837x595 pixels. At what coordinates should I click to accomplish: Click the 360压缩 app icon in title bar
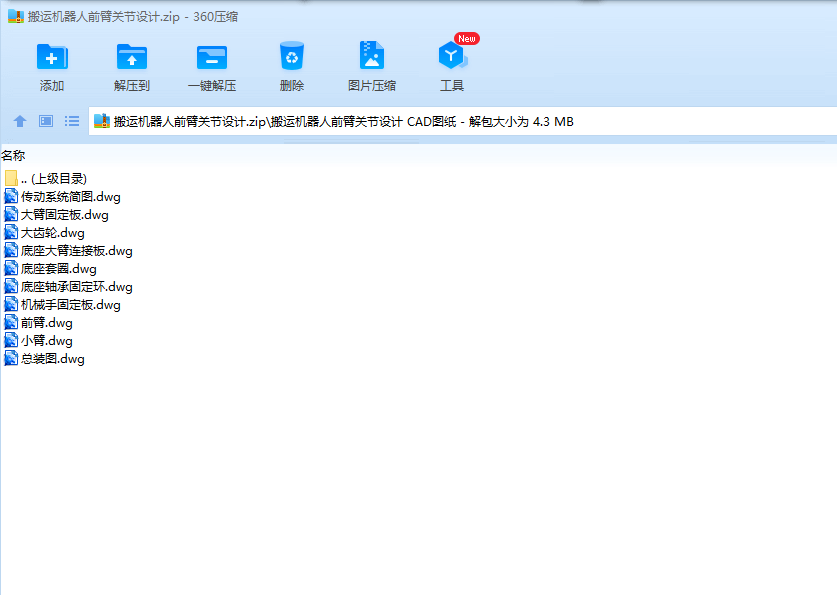click(x=16, y=17)
